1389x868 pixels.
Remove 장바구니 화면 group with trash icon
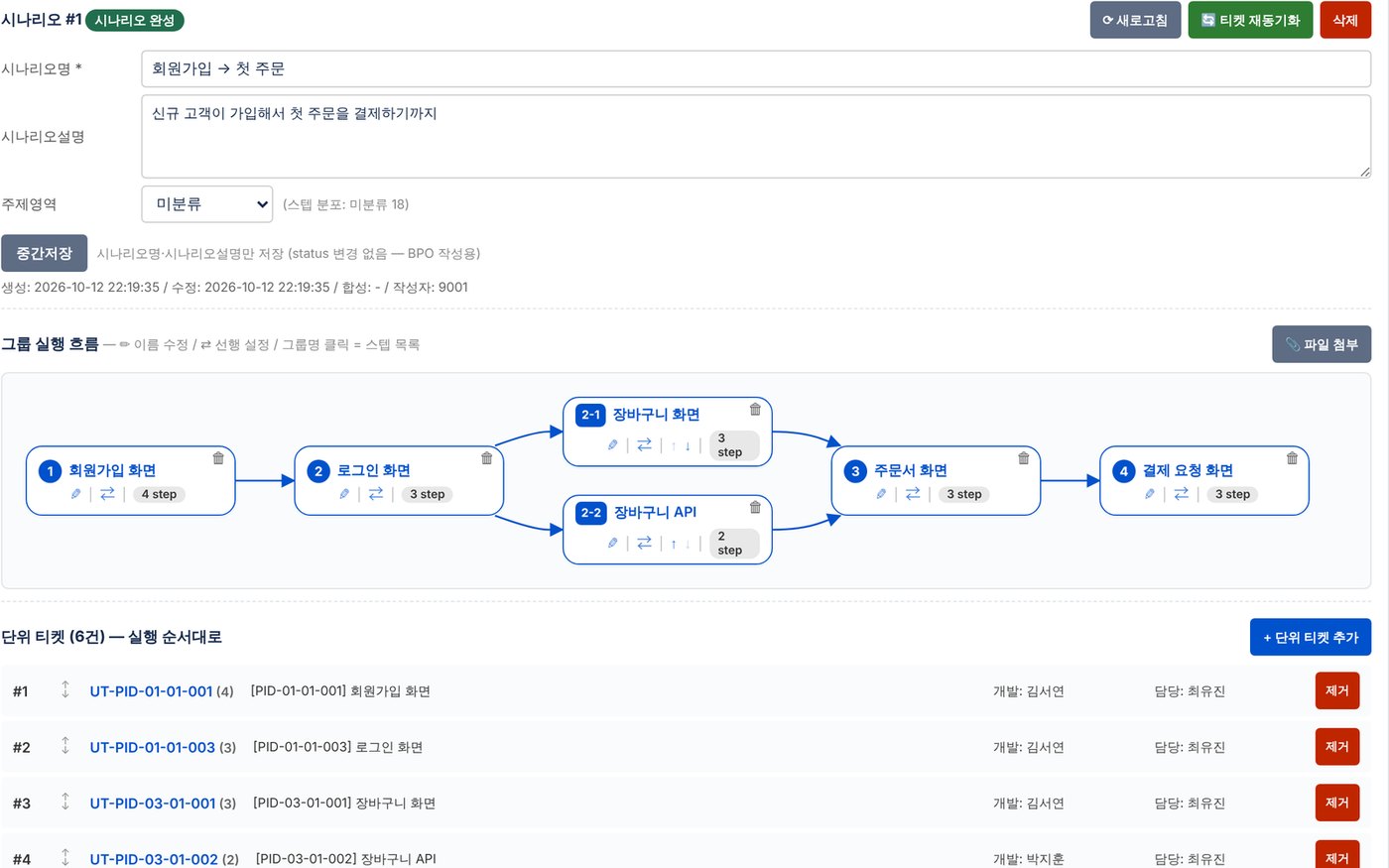click(x=755, y=410)
